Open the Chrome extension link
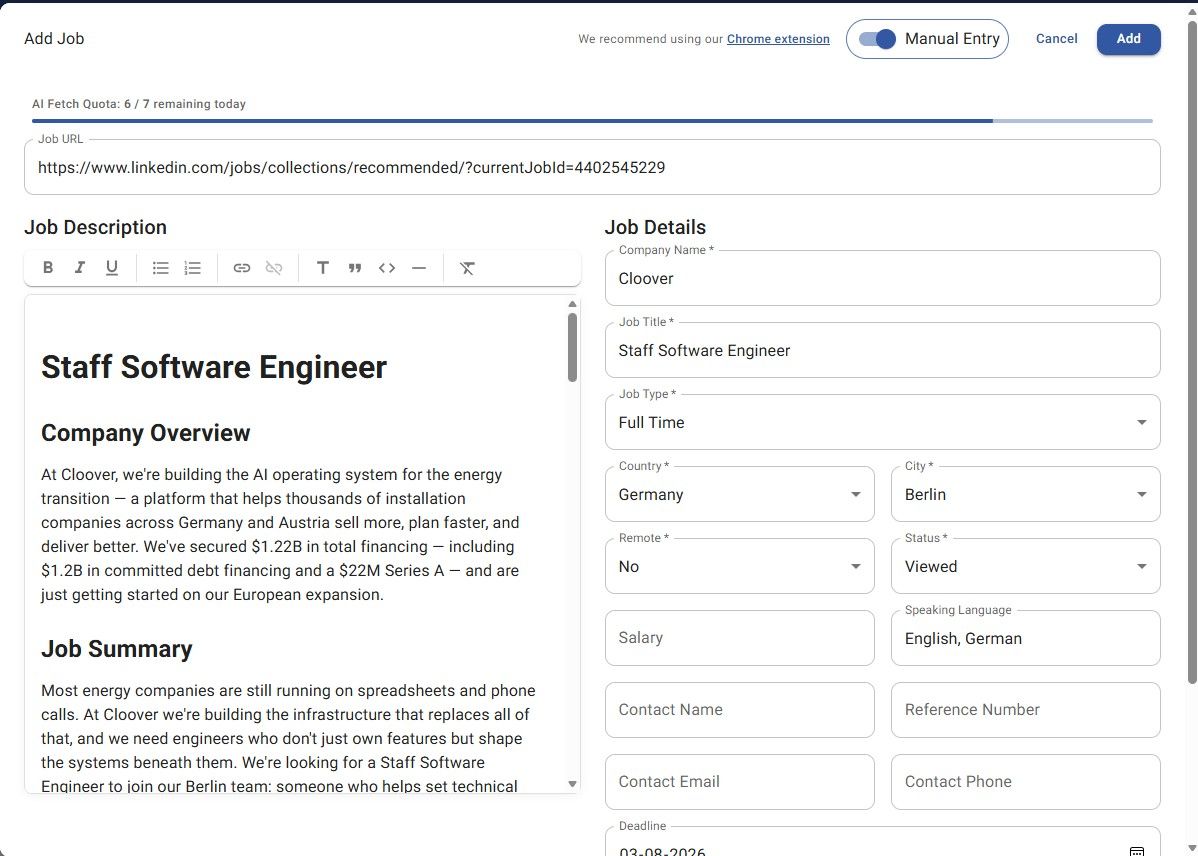 pyautogui.click(x=778, y=39)
